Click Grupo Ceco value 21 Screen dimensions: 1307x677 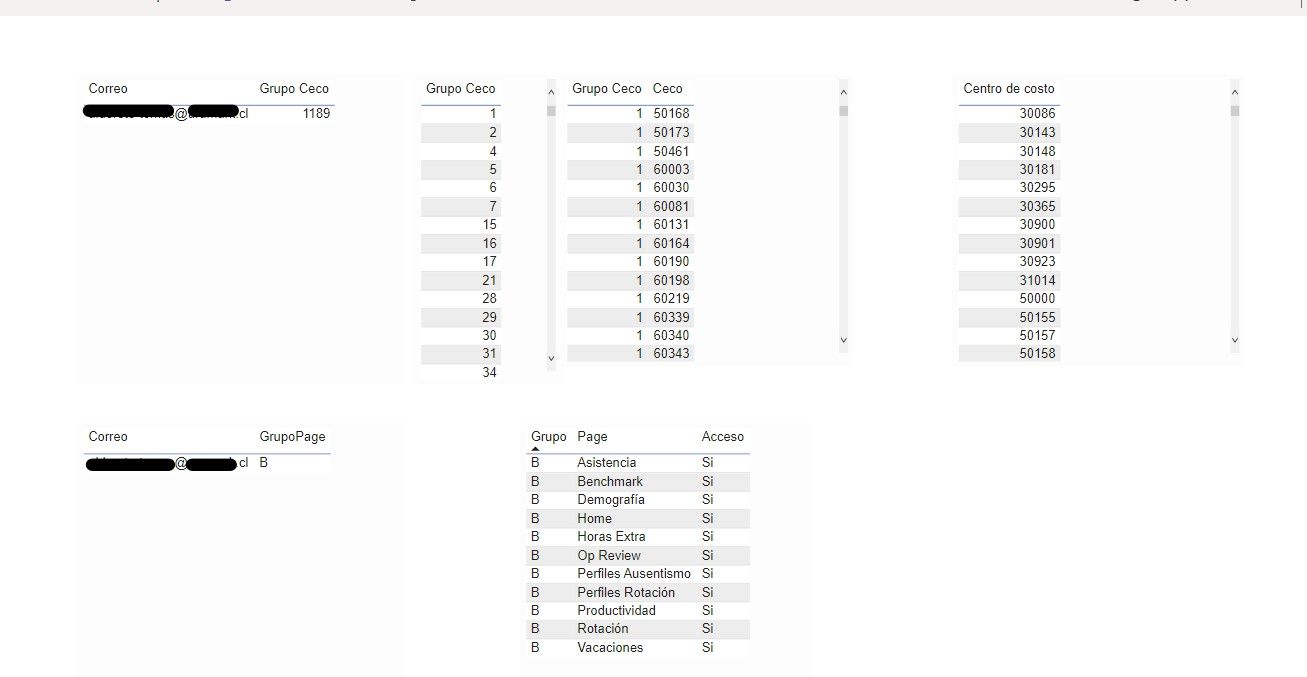point(489,280)
